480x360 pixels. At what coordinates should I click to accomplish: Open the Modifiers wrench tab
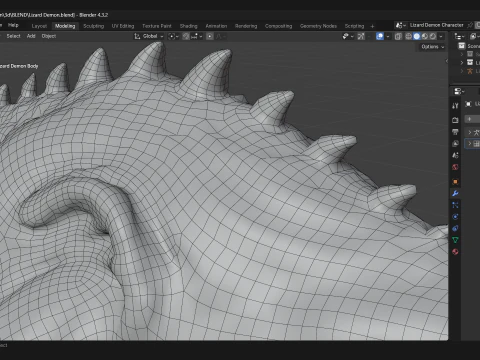[x=455, y=193]
